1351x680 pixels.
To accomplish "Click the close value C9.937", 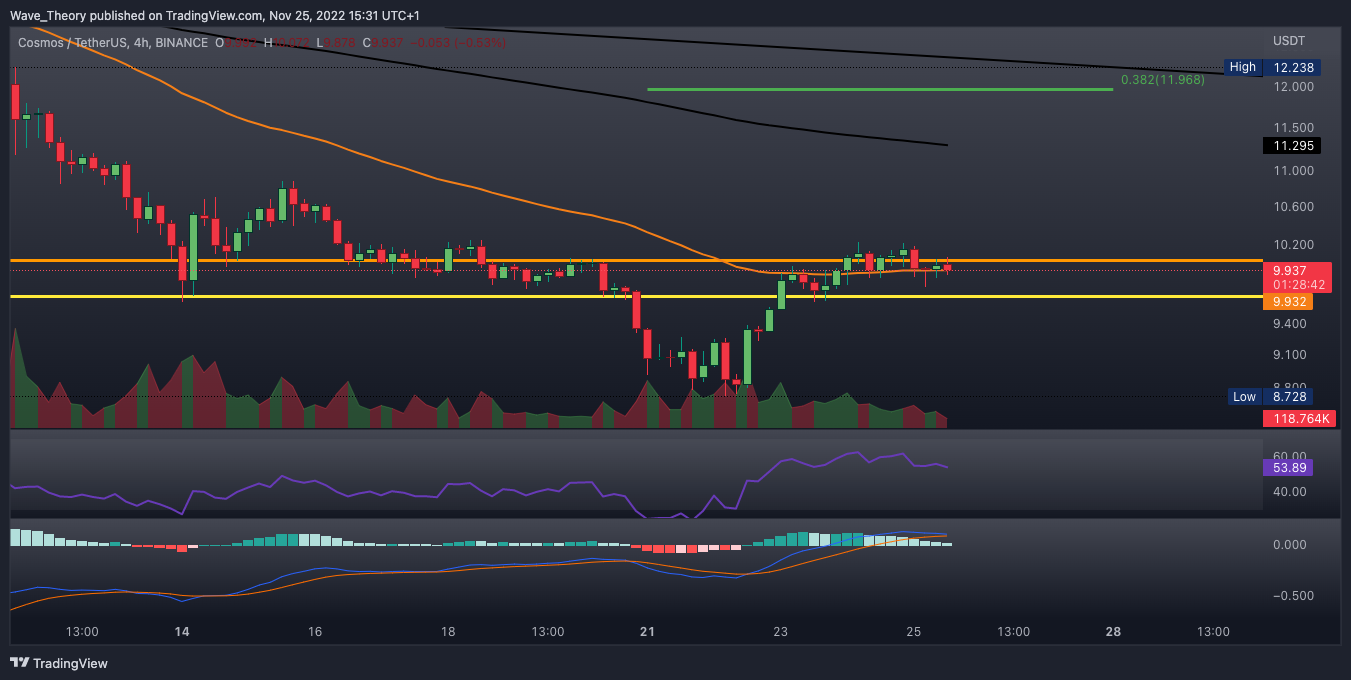I will coord(383,42).
